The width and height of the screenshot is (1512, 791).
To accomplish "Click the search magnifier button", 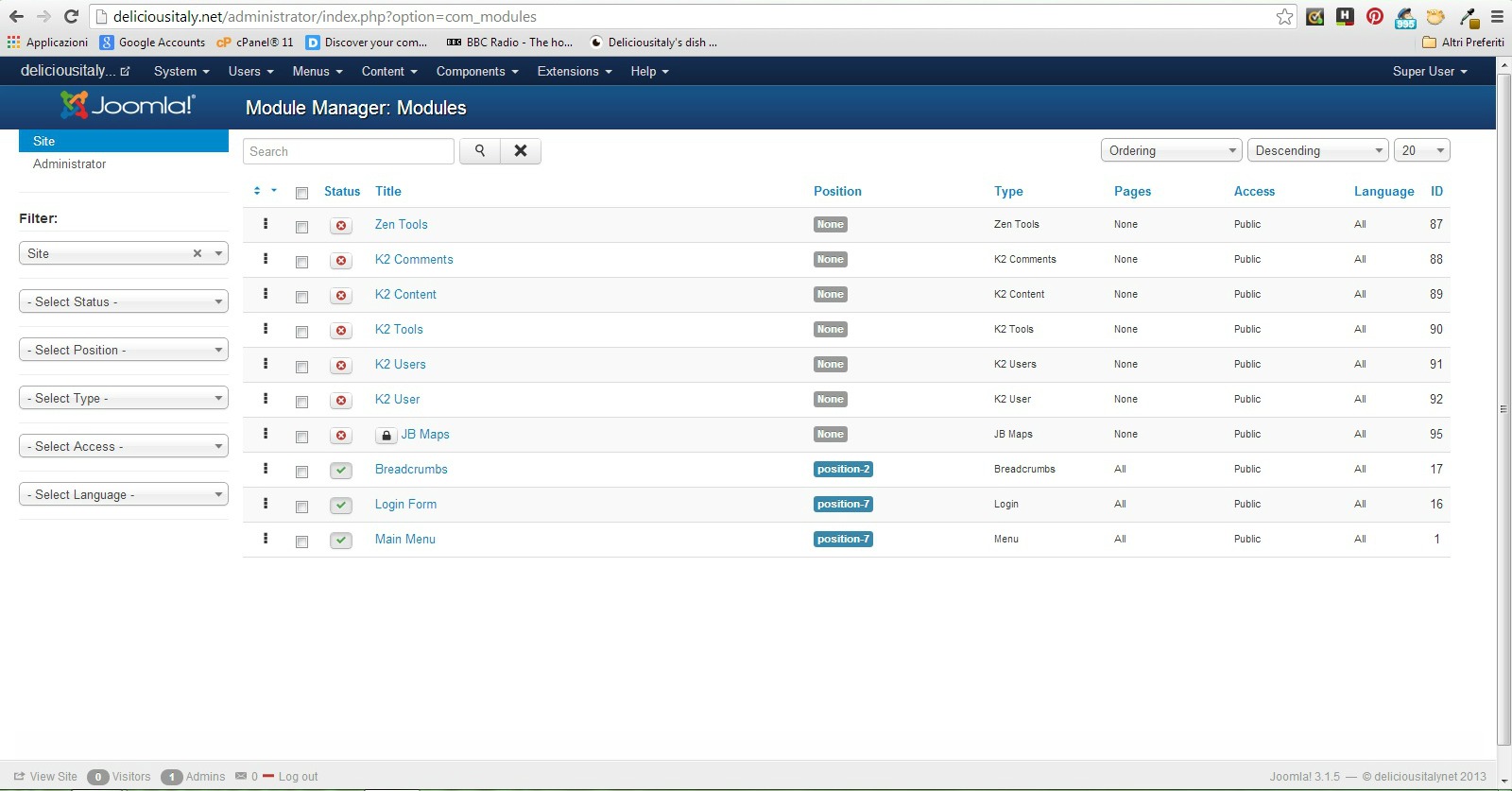I will (x=480, y=151).
